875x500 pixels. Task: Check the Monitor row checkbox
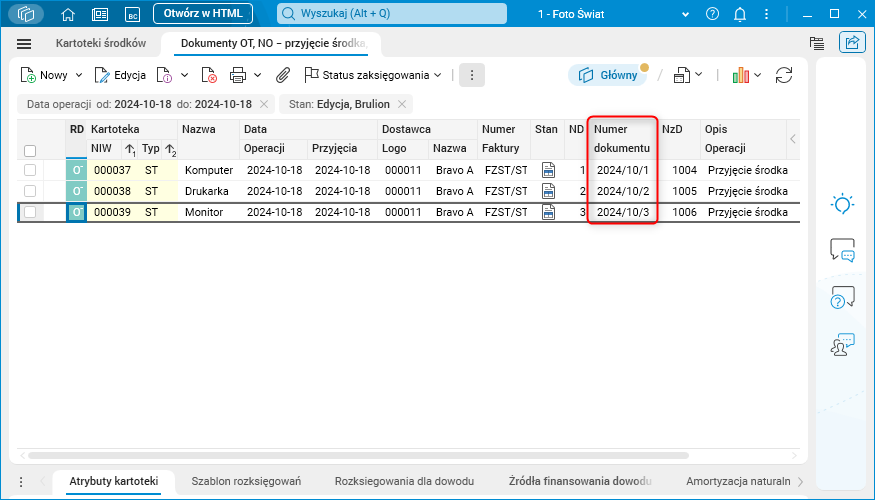pyautogui.click(x=30, y=212)
